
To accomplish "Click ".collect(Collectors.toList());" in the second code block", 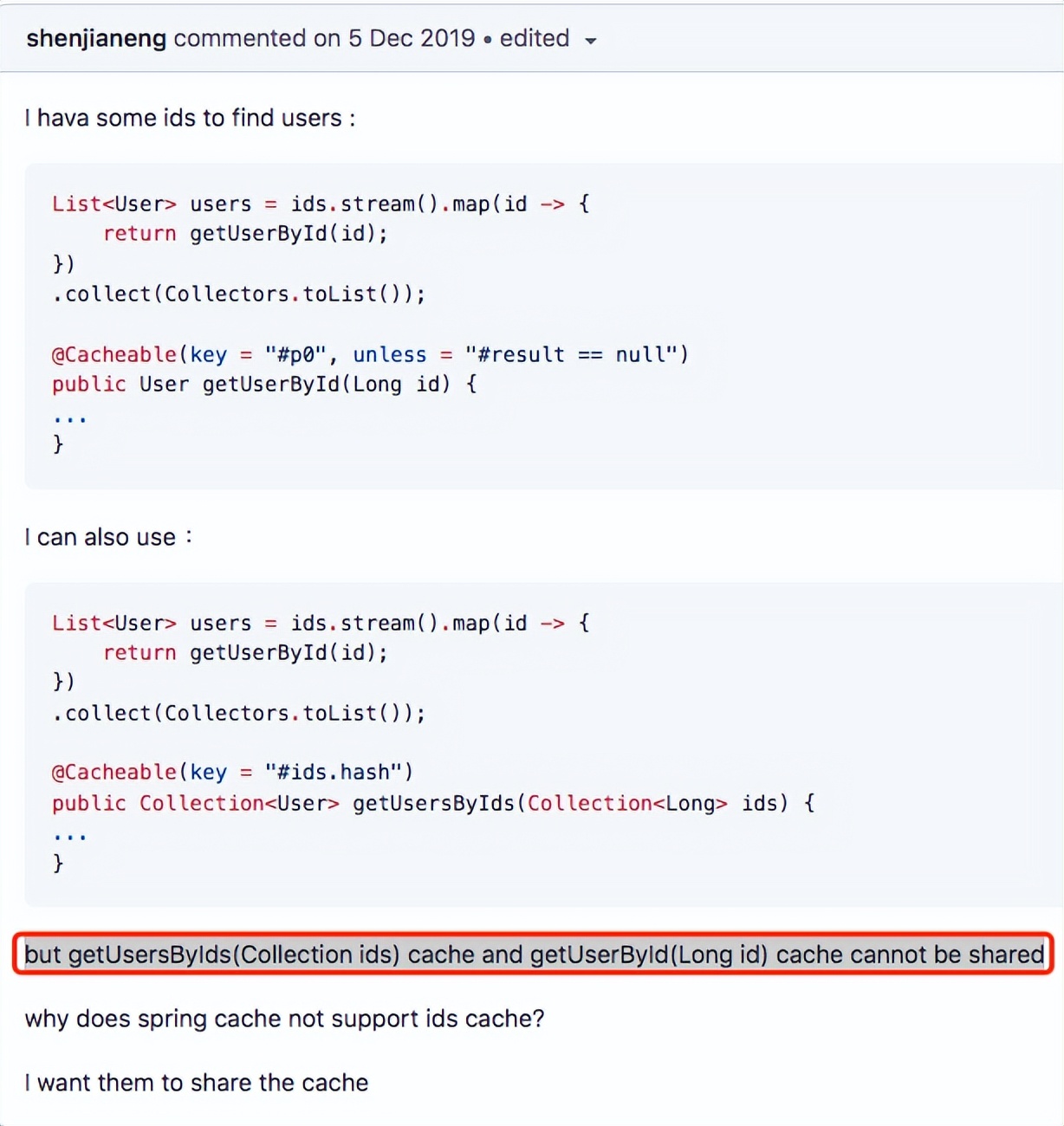I will (238, 714).
